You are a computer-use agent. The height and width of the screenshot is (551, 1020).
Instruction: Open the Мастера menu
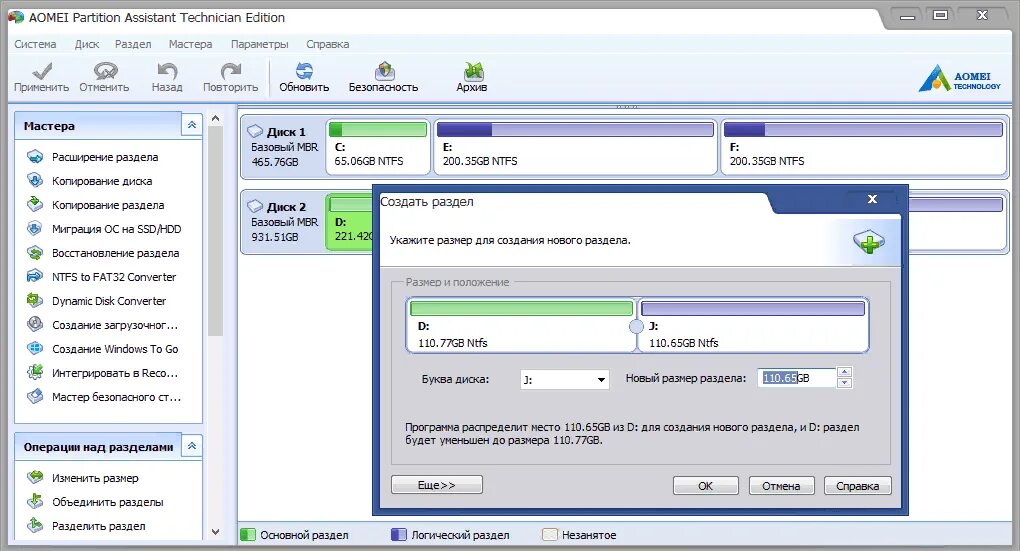tap(190, 44)
